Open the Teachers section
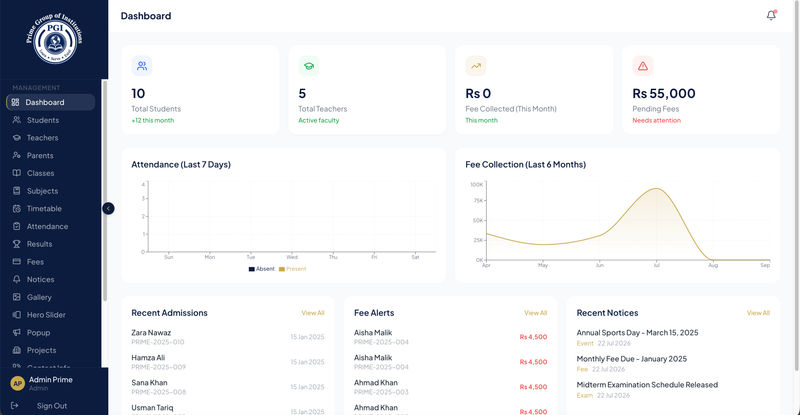The height and width of the screenshot is (415, 800). click(51, 138)
